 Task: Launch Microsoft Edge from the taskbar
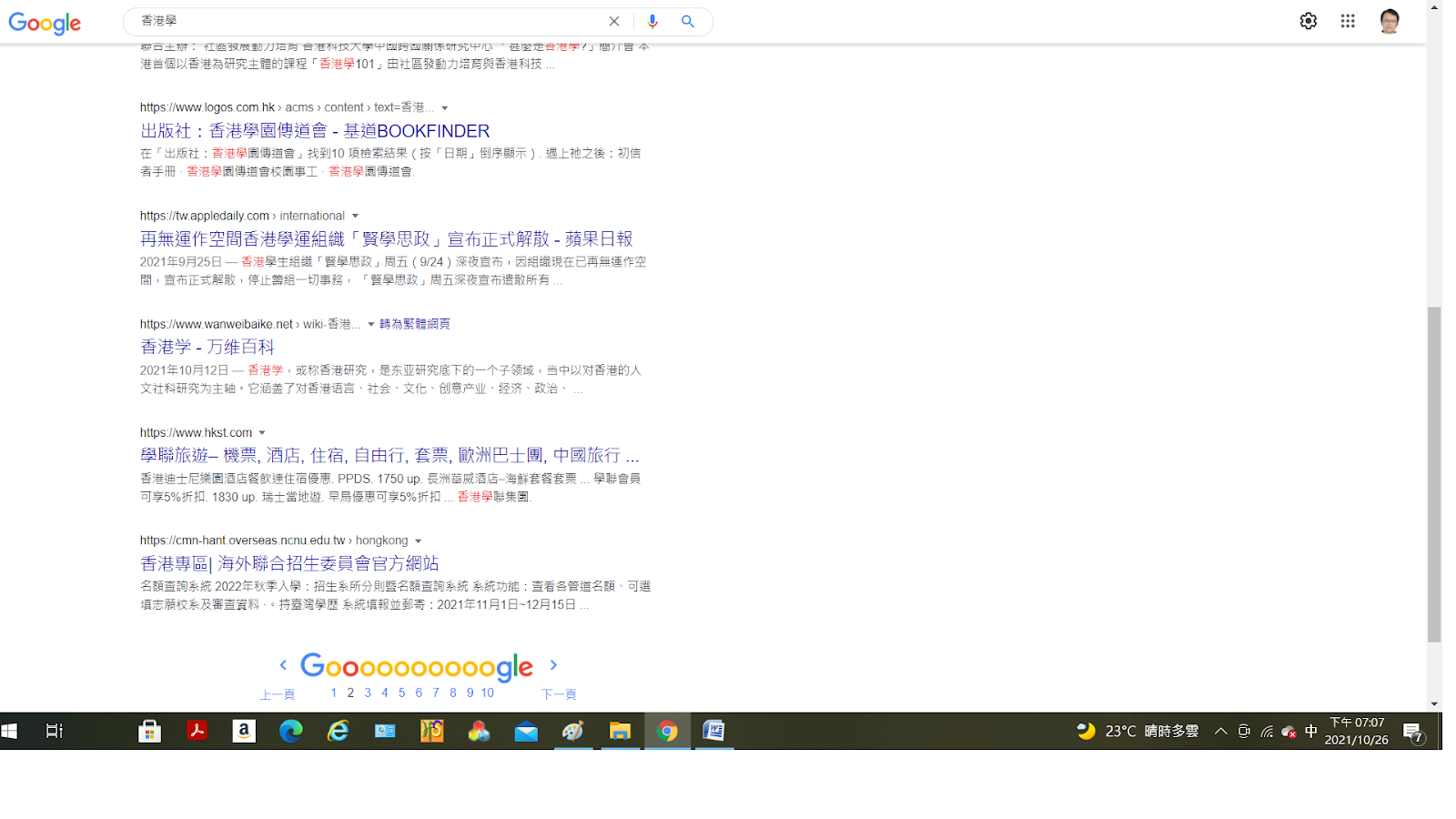coord(291,731)
